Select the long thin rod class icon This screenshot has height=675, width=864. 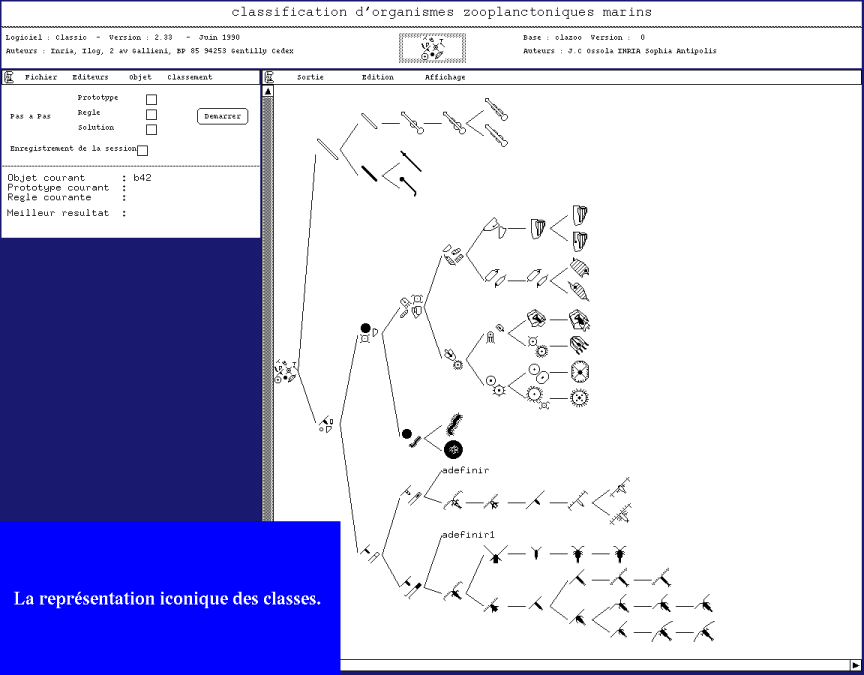(327, 149)
